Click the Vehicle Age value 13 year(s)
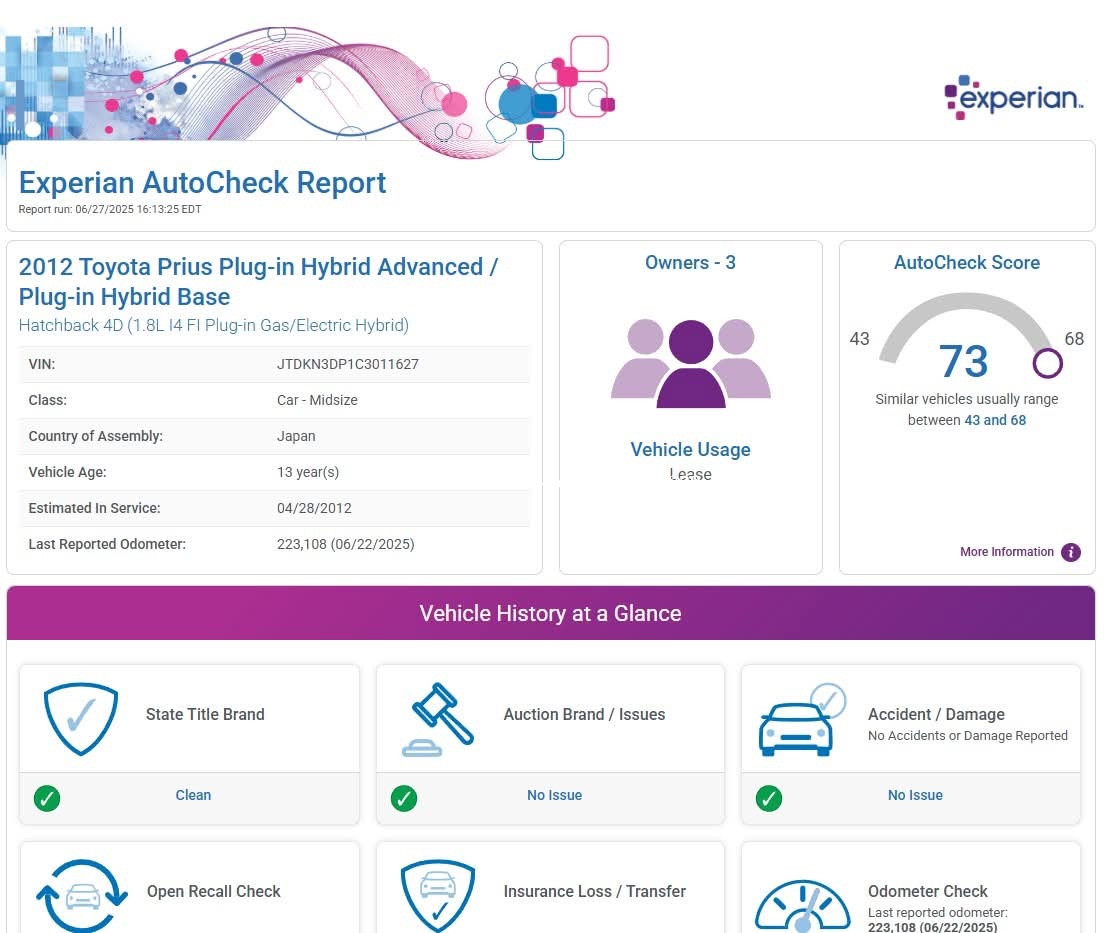This screenshot has width=1119, height=933. point(308,473)
